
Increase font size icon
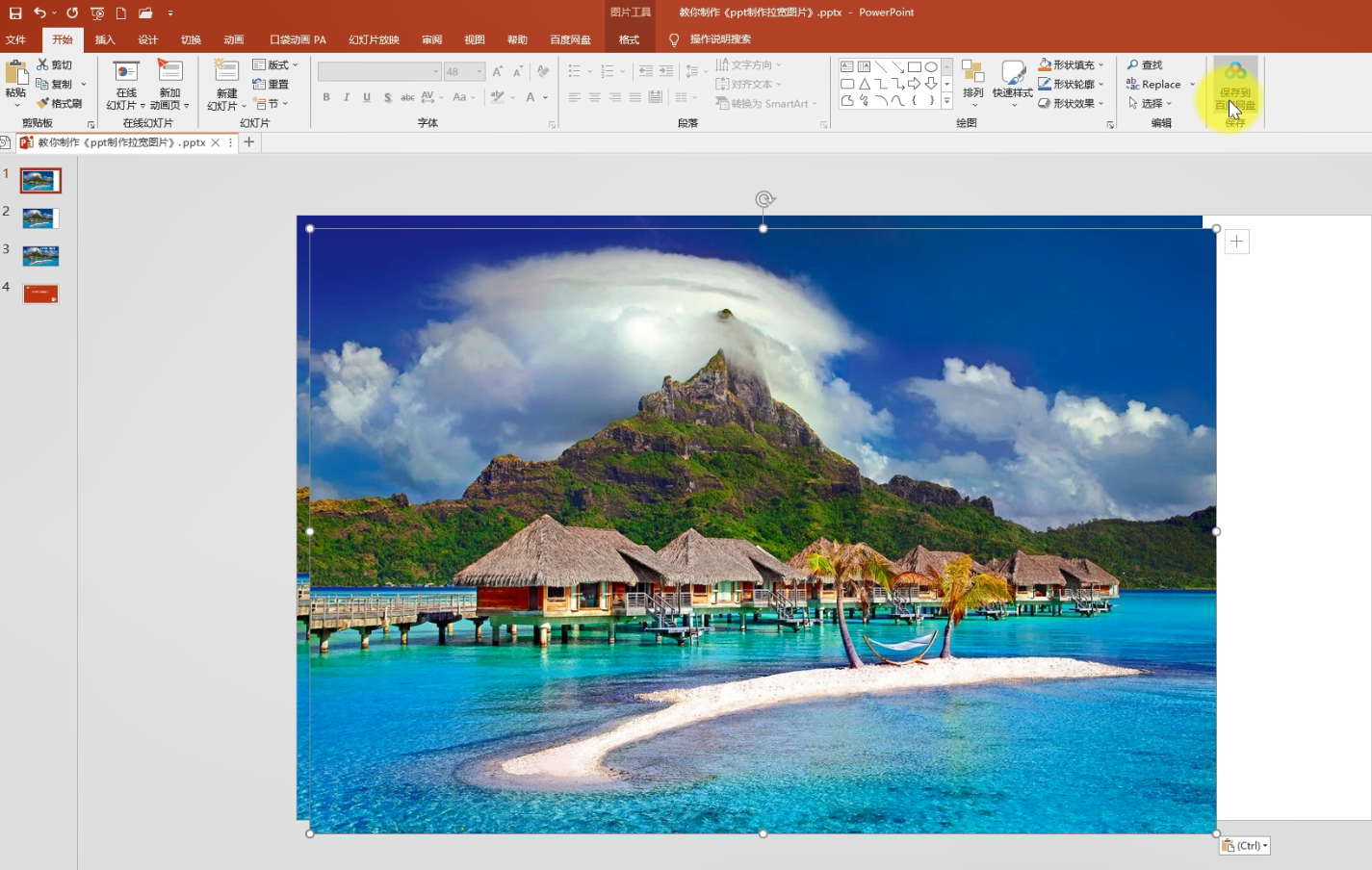(x=498, y=71)
